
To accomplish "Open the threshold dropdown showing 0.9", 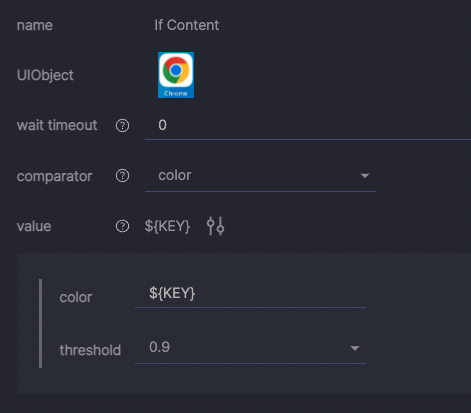I will [250, 348].
